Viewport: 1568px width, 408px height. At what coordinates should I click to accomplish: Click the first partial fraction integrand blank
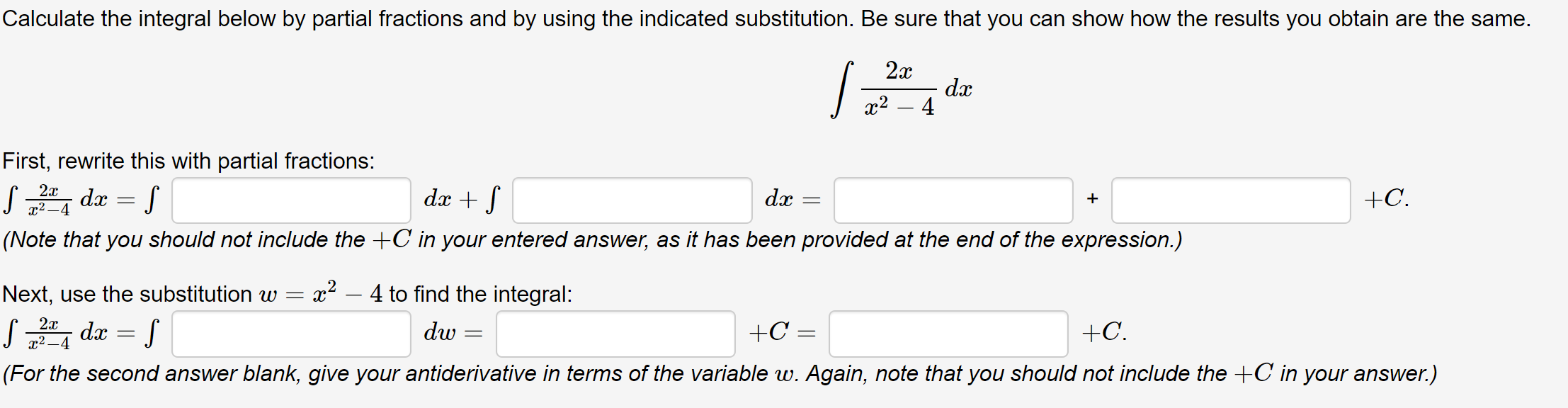pos(290,200)
